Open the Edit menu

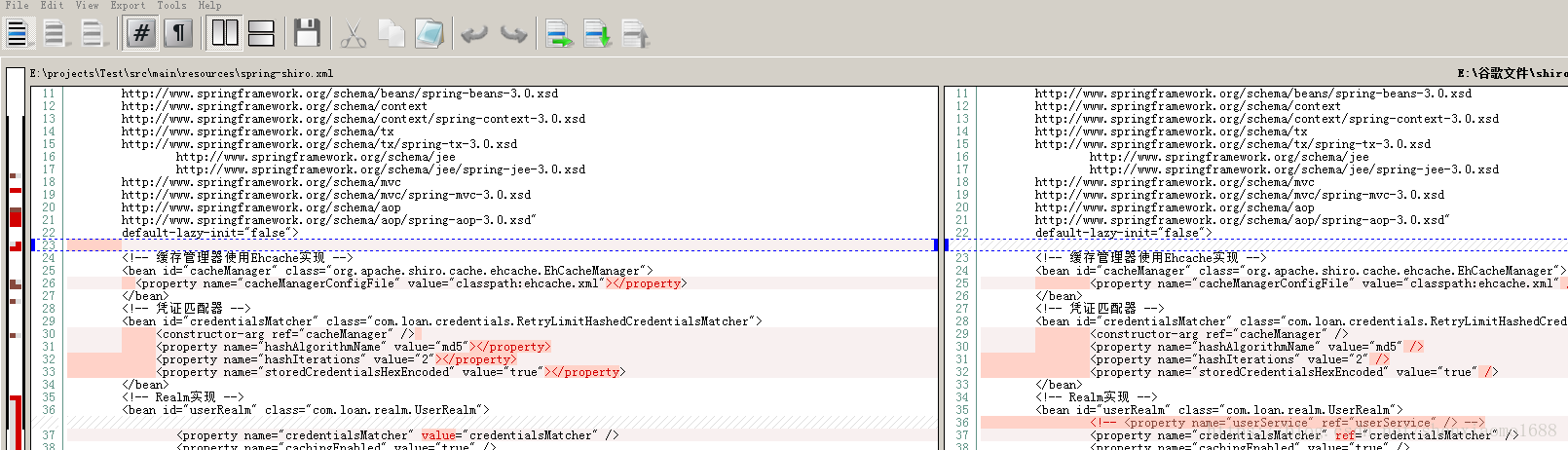(52, 5)
